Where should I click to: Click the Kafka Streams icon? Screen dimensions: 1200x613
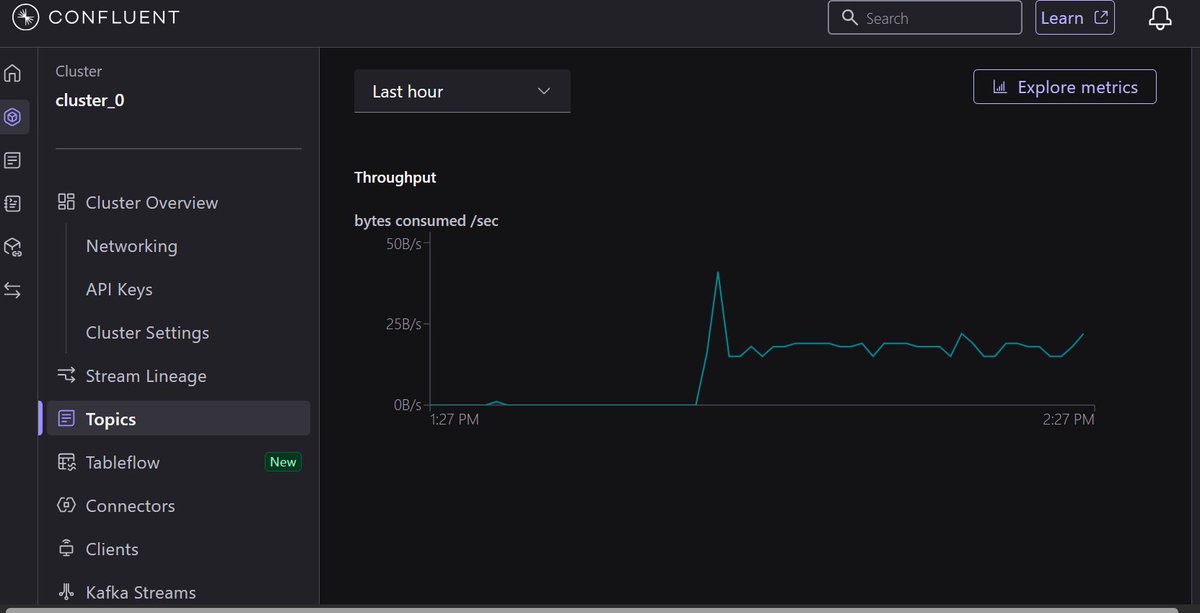coord(66,592)
